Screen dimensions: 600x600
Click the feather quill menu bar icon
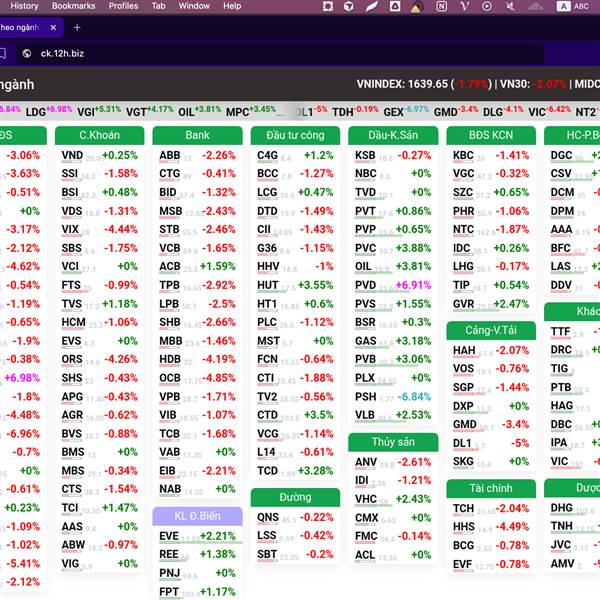(x=372, y=6)
